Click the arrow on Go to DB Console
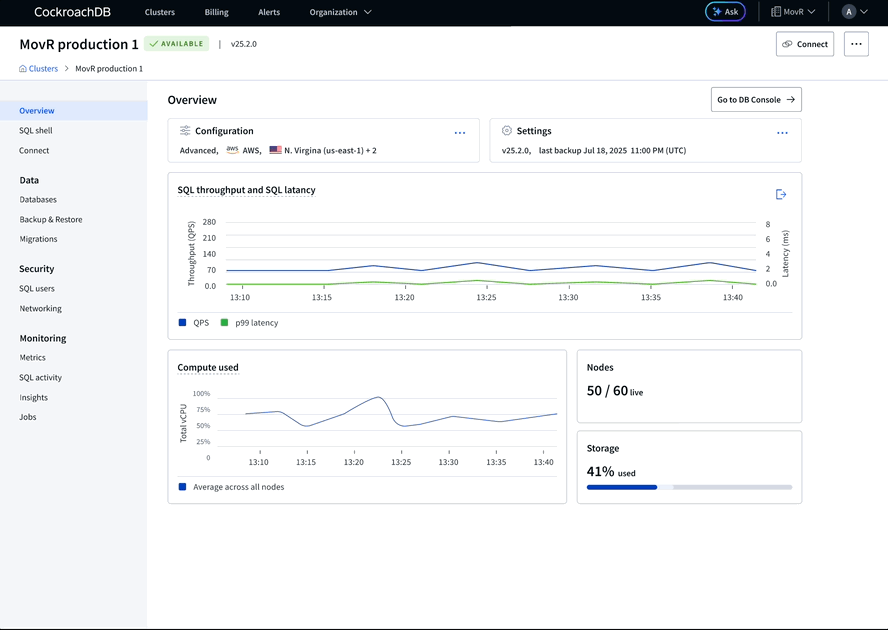The width and height of the screenshot is (888, 630). pos(791,100)
